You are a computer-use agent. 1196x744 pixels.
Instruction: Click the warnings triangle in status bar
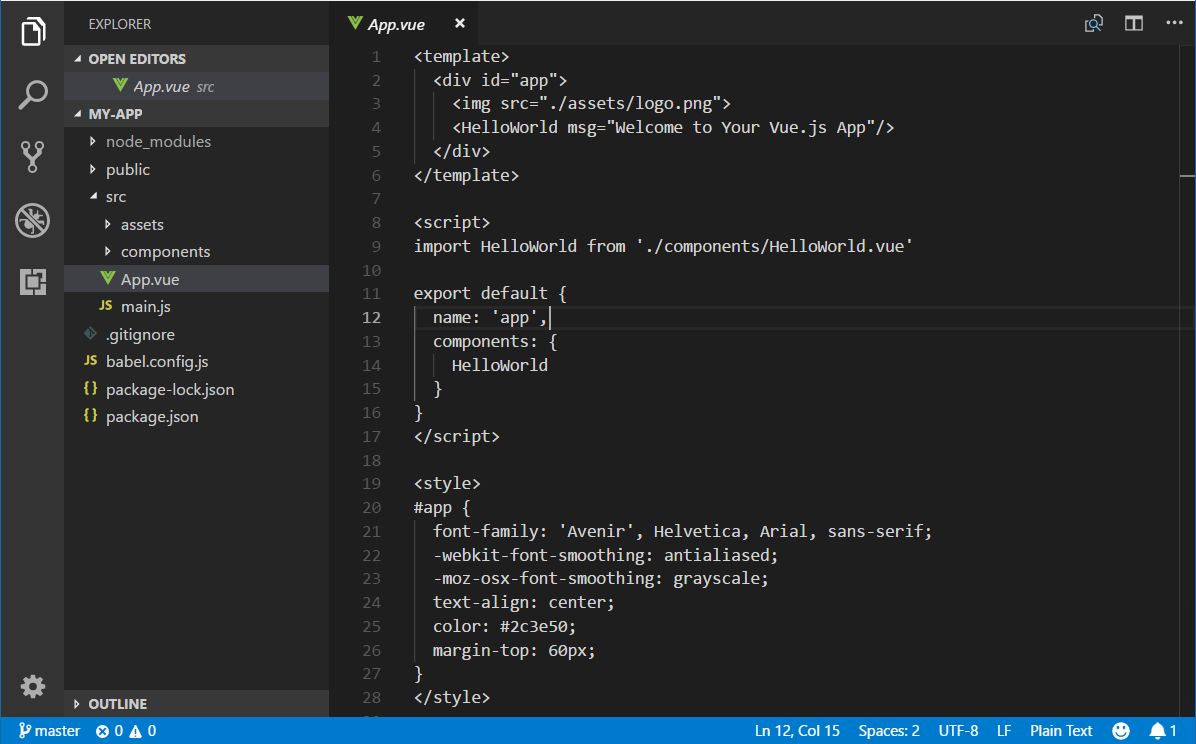136,731
